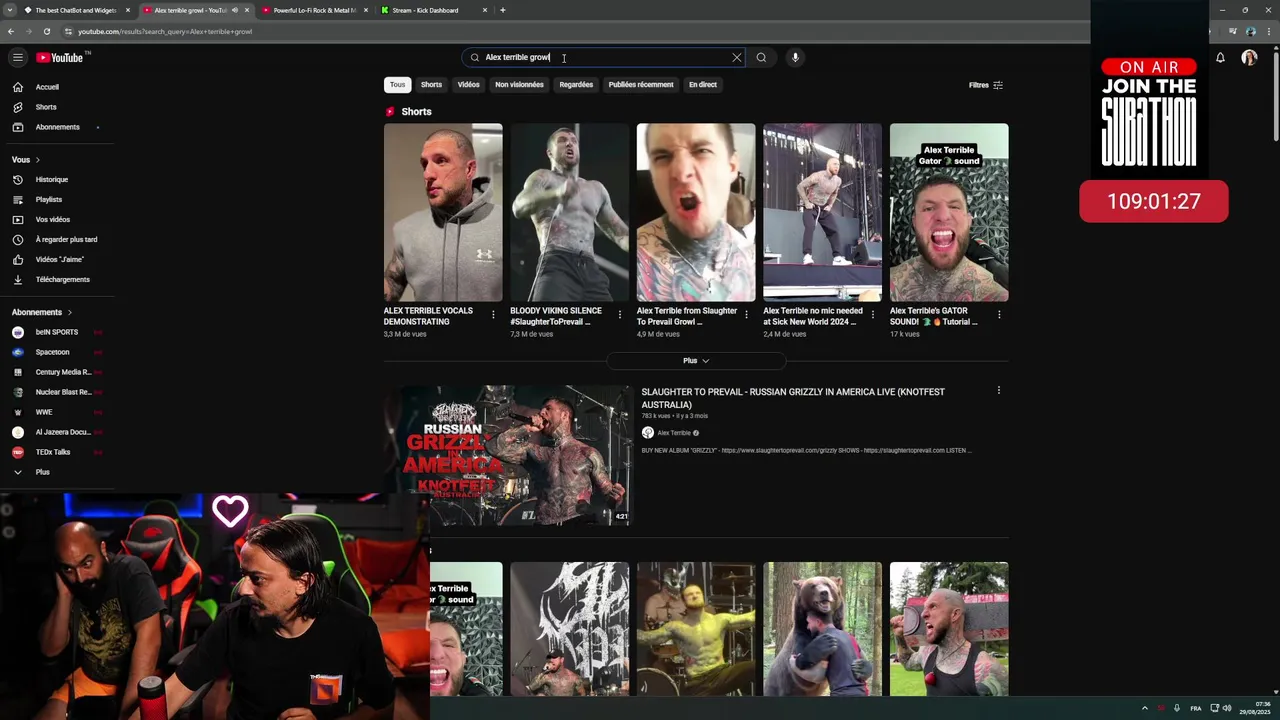Select the Non visionnées filter chip

(x=519, y=85)
